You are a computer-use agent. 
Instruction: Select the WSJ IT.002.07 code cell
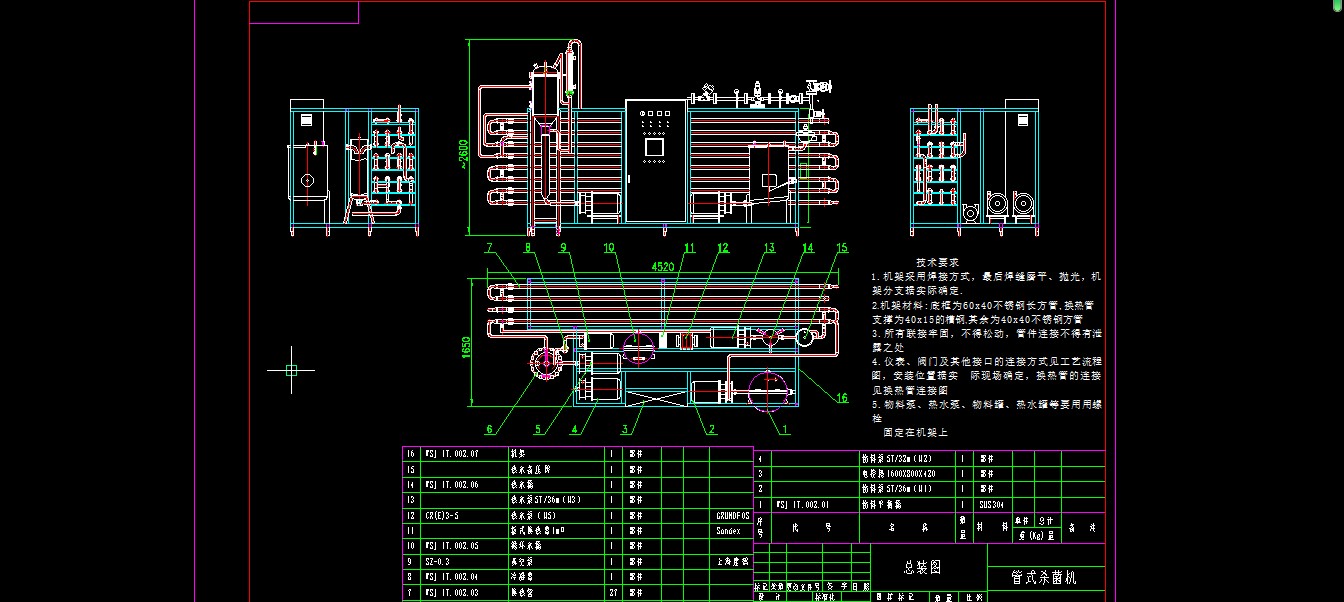[466, 454]
